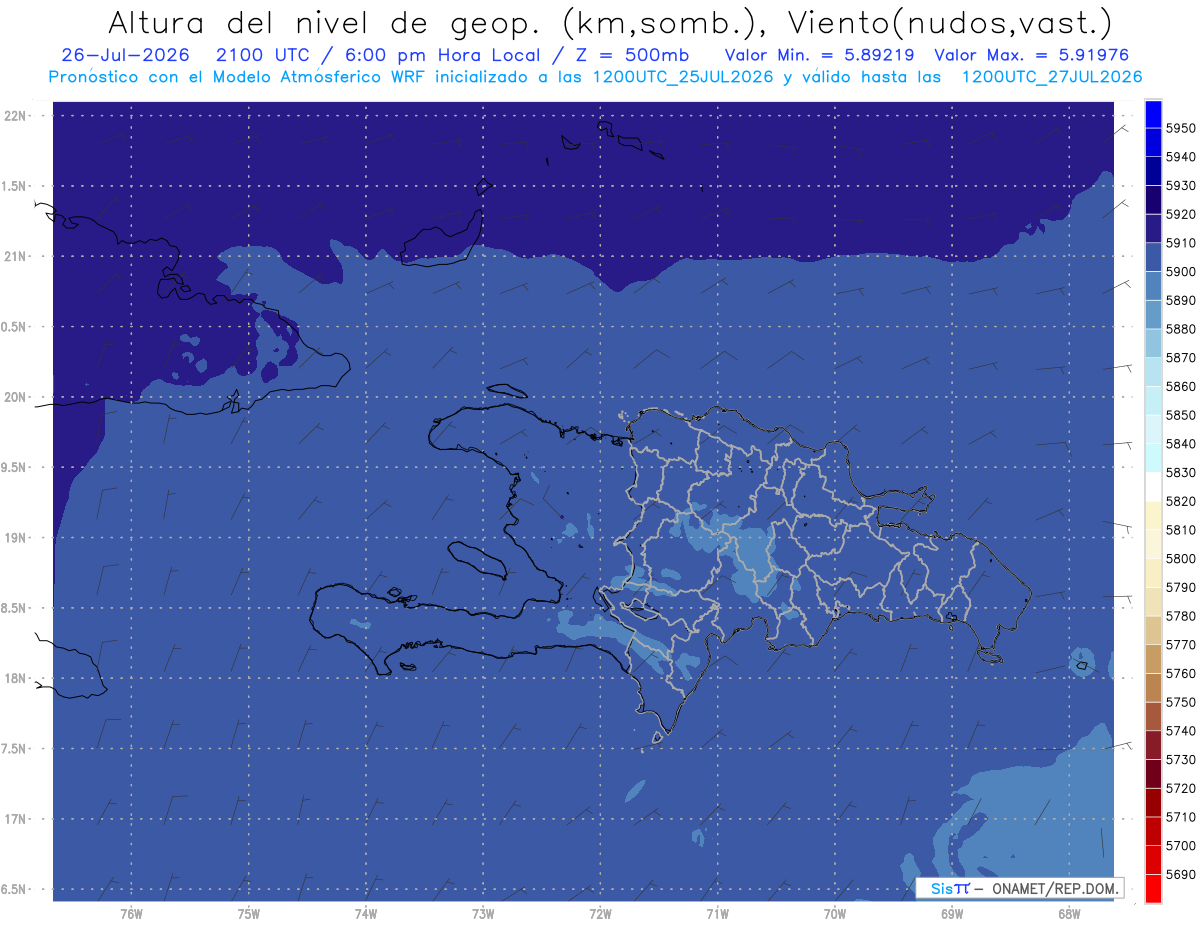Image resolution: width=1200 pixels, height=927 pixels.
Task: Select the init time "1200UTC_25JUL2026"
Action: [x=682, y=77]
